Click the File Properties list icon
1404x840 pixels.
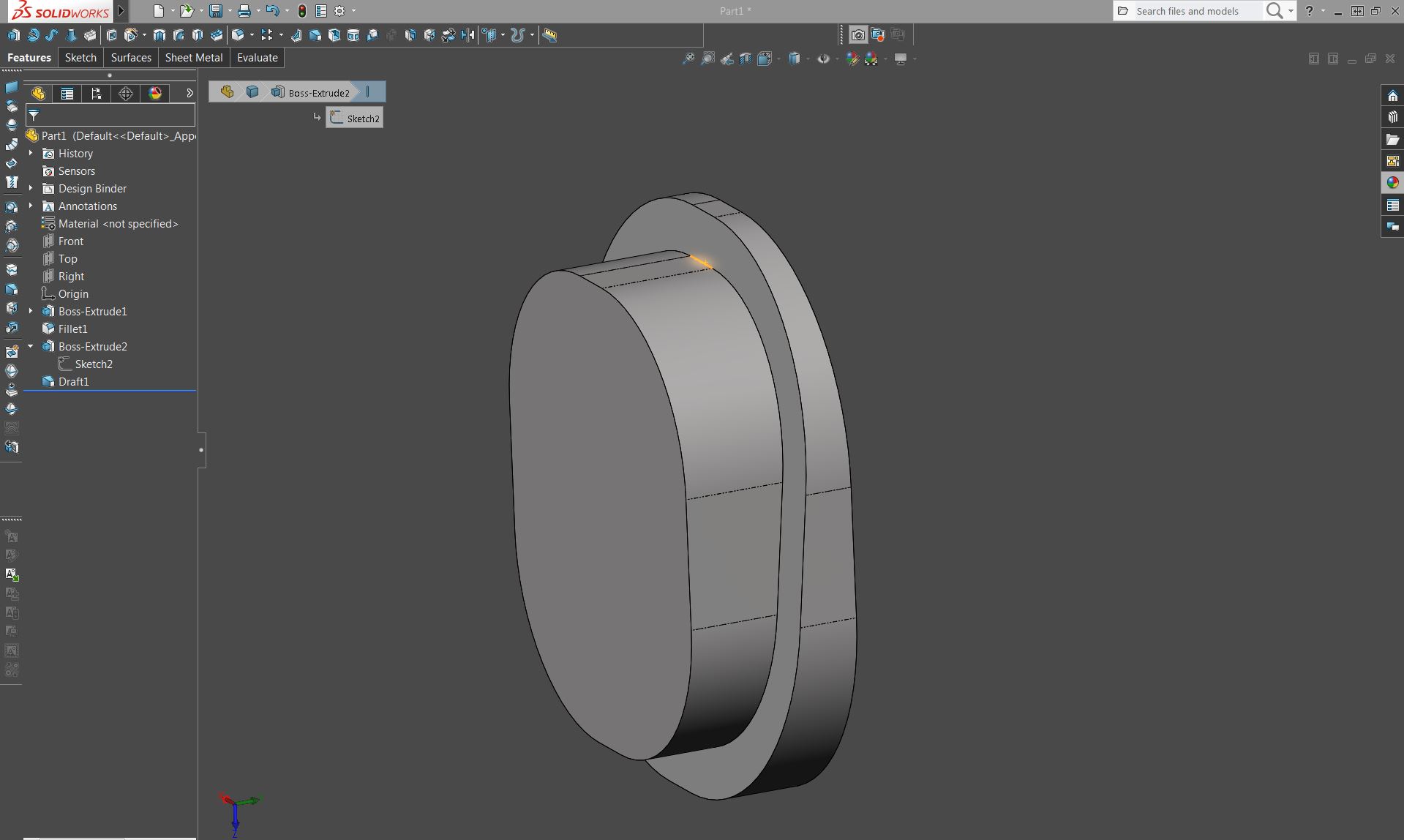coord(321,11)
